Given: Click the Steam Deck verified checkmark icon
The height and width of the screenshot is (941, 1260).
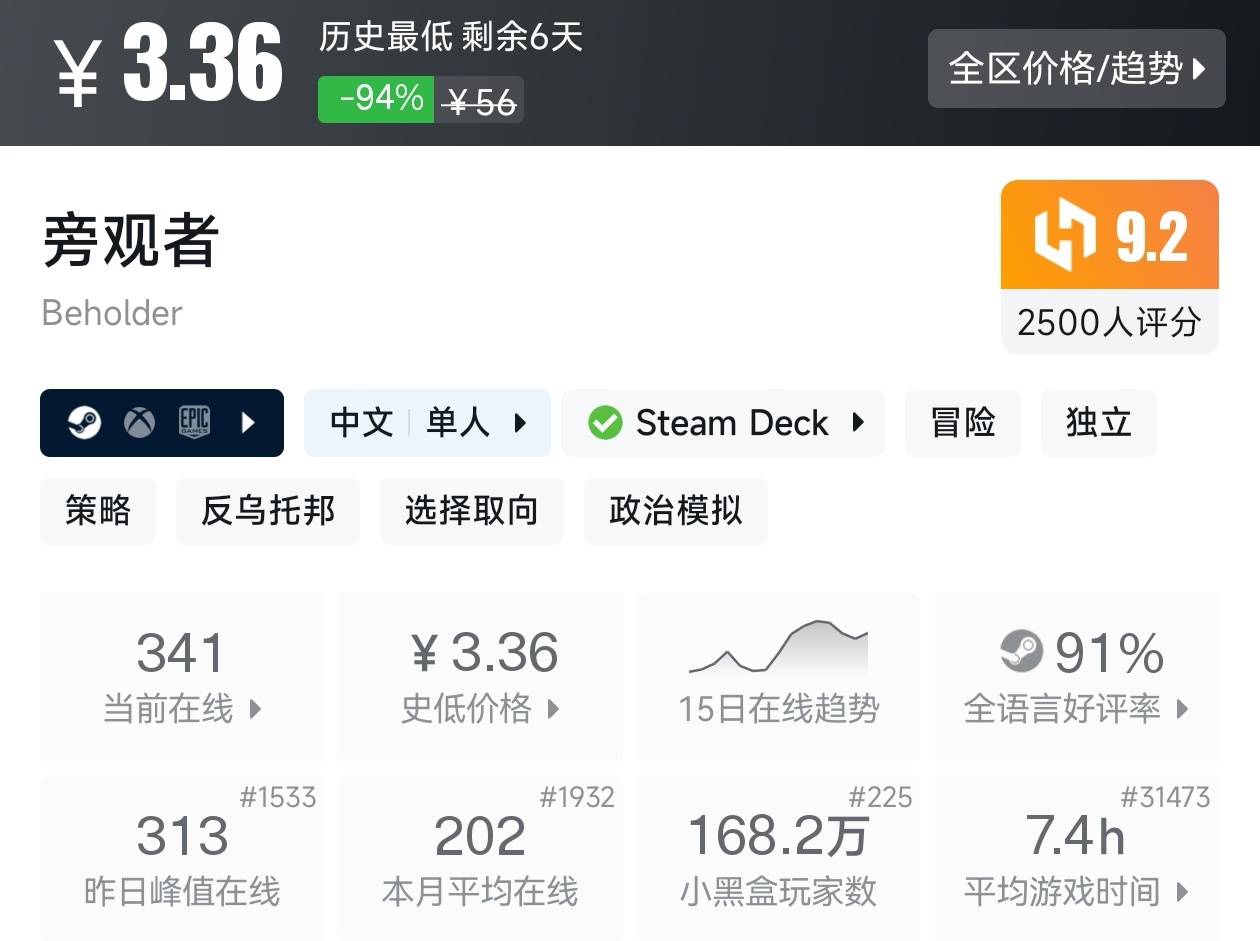Looking at the screenshot, I should pos(605,423).
